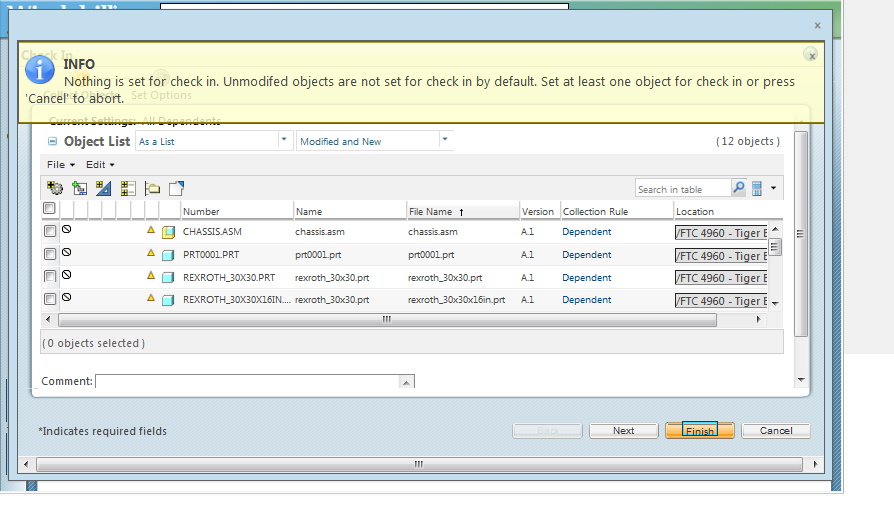Image resolution: width=894 pixels, height=526 pixels.
Task: Open Location dropdown for REXROTH_30X30.PRT
Action: [721, 278]
